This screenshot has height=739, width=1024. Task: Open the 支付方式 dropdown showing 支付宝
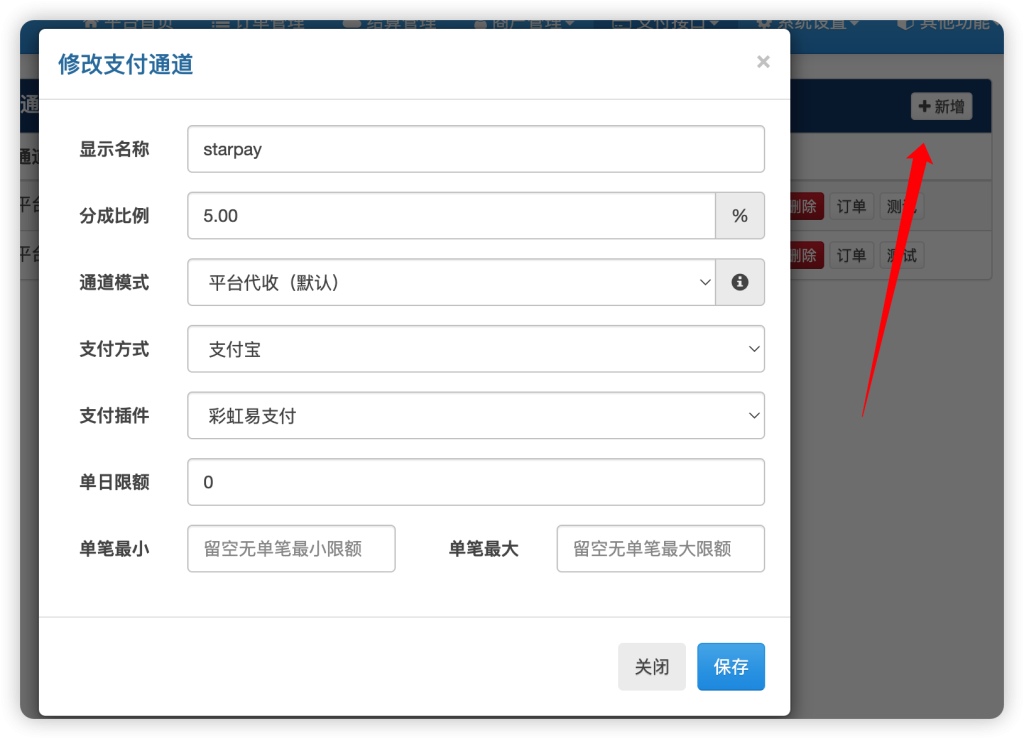pos(476,349)
